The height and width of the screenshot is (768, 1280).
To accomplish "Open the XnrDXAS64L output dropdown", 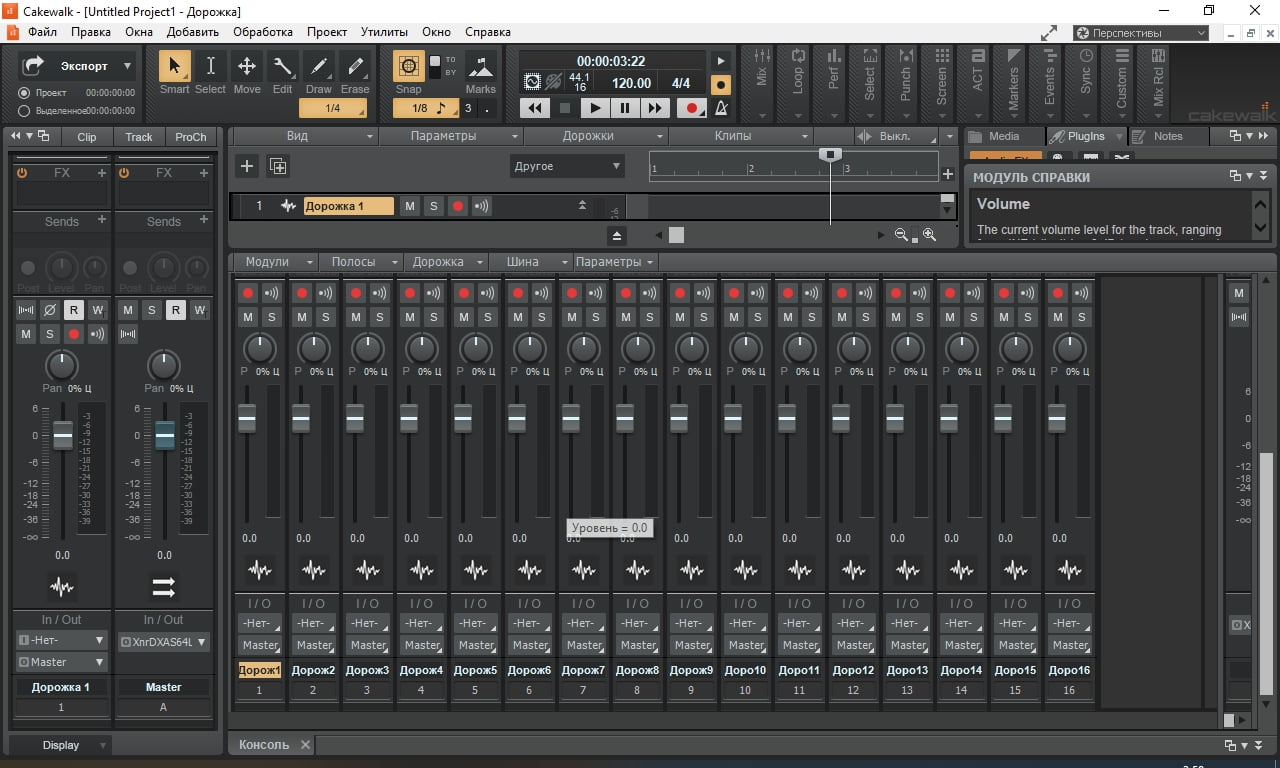I will tap(163, 642).
